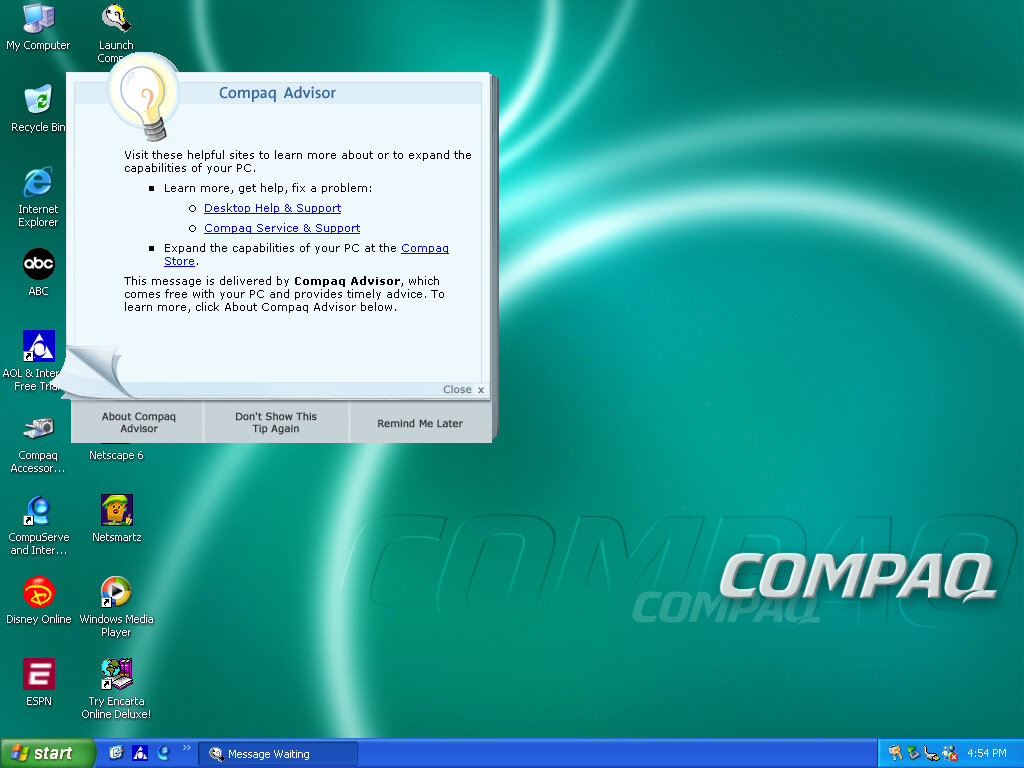Open the ESPN desktop shortcut
1024x768 pixels.
38,675
